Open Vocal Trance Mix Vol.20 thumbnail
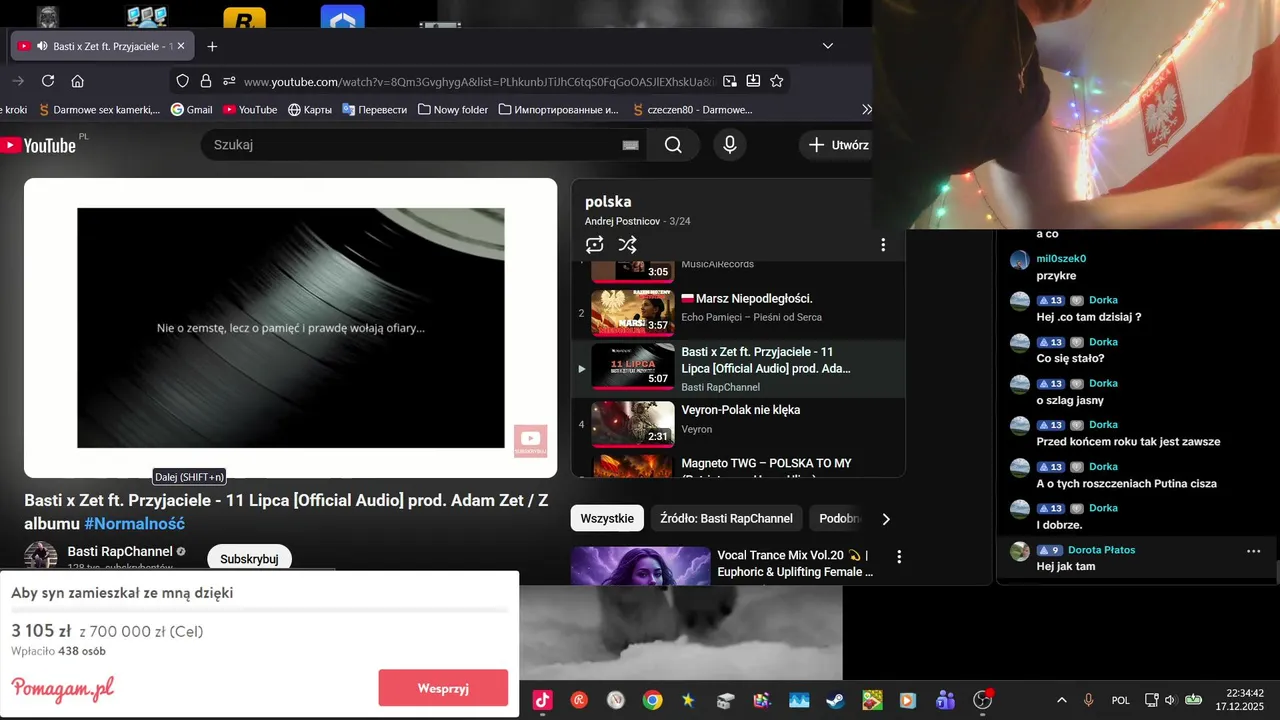The image size is (1280, 720). (640, 566)
